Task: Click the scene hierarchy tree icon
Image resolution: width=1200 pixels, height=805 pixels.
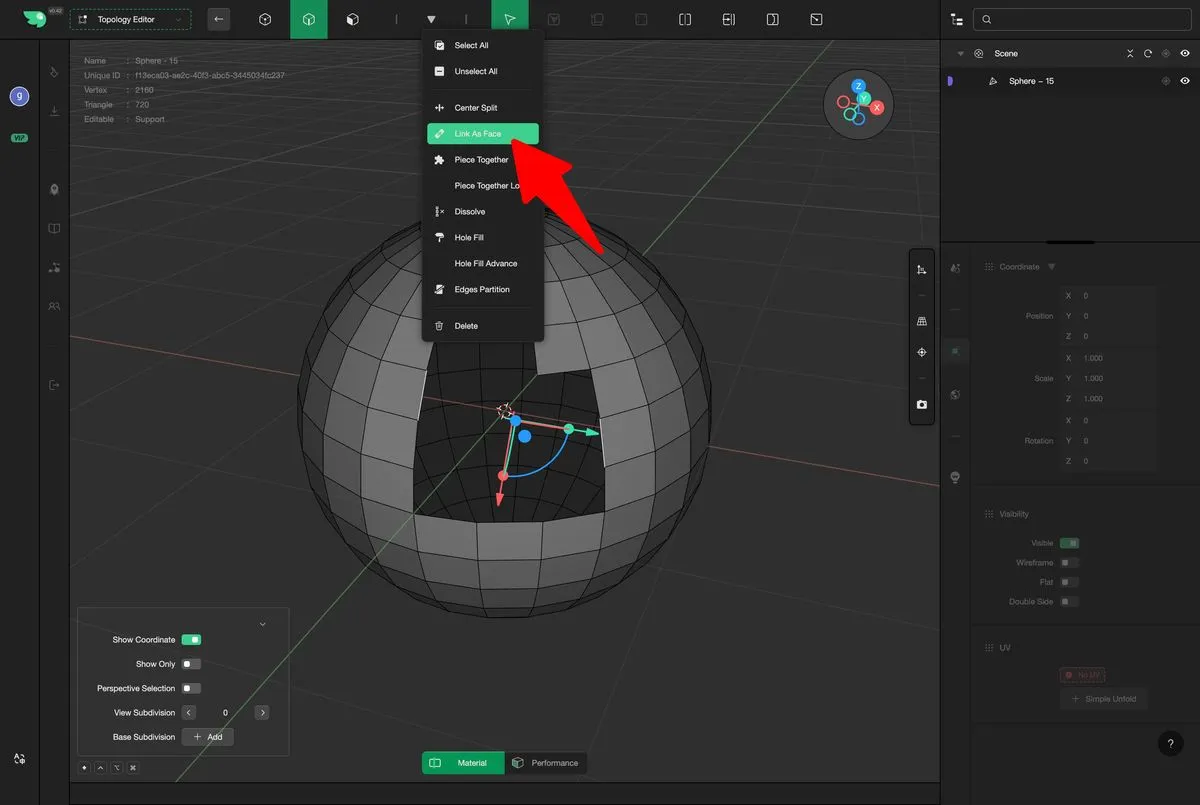Action: coord(957,19)
